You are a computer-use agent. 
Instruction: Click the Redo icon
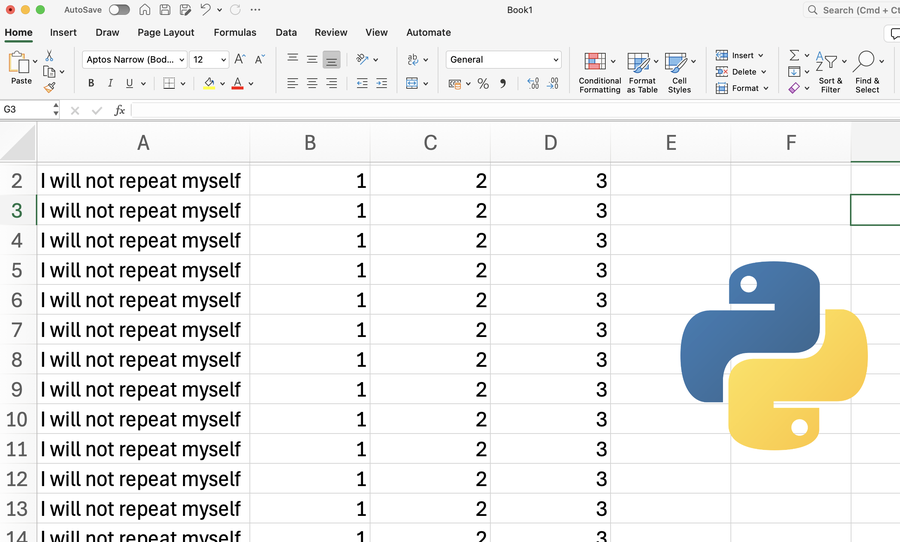coord(235,10)
